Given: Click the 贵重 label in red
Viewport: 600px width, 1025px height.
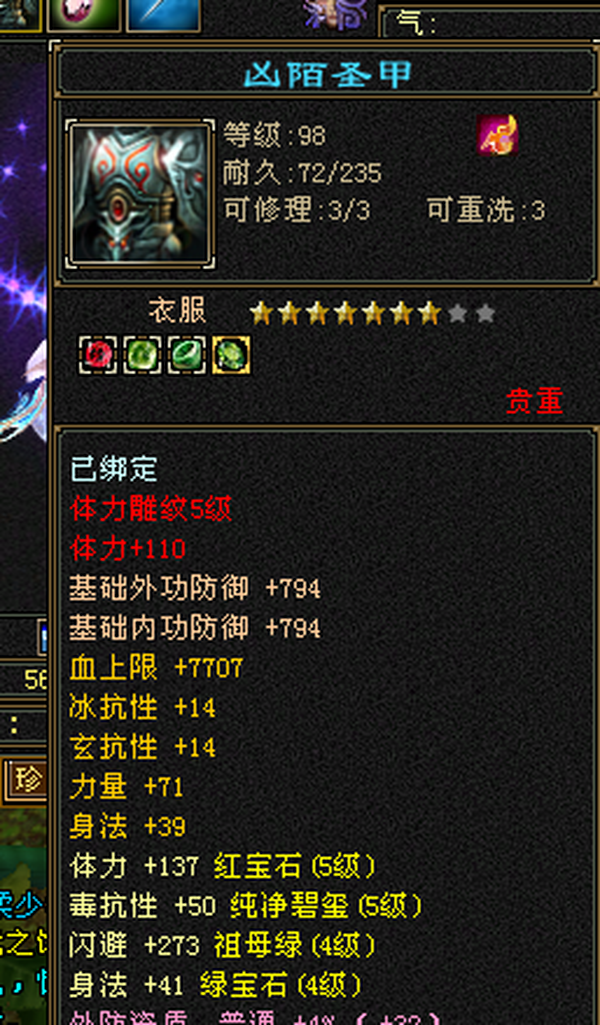Looking at the screenshot, I should click(x=535, y=401).
